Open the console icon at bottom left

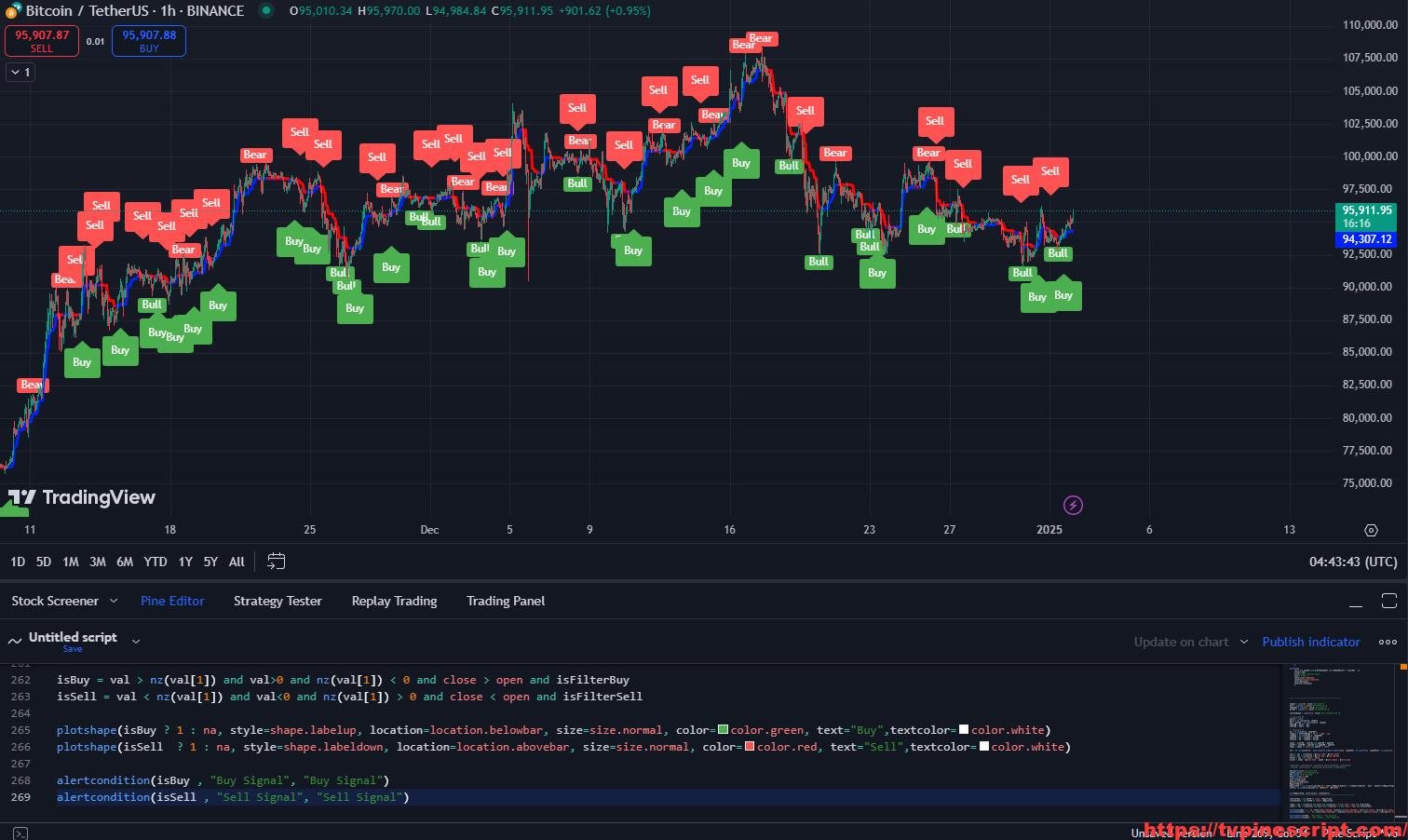[x=20, y=833]
